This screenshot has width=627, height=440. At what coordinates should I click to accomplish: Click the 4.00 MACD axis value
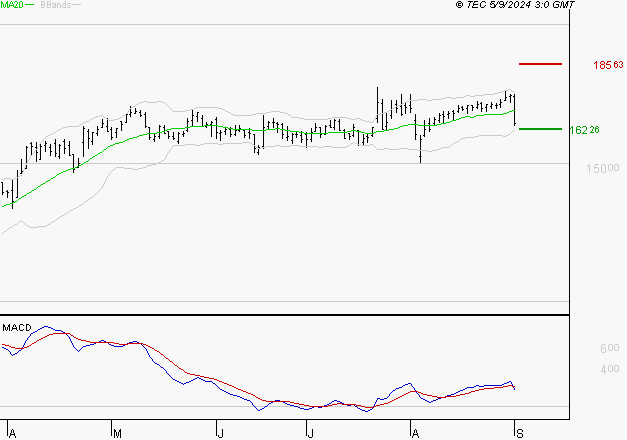[x=609, y=369]
